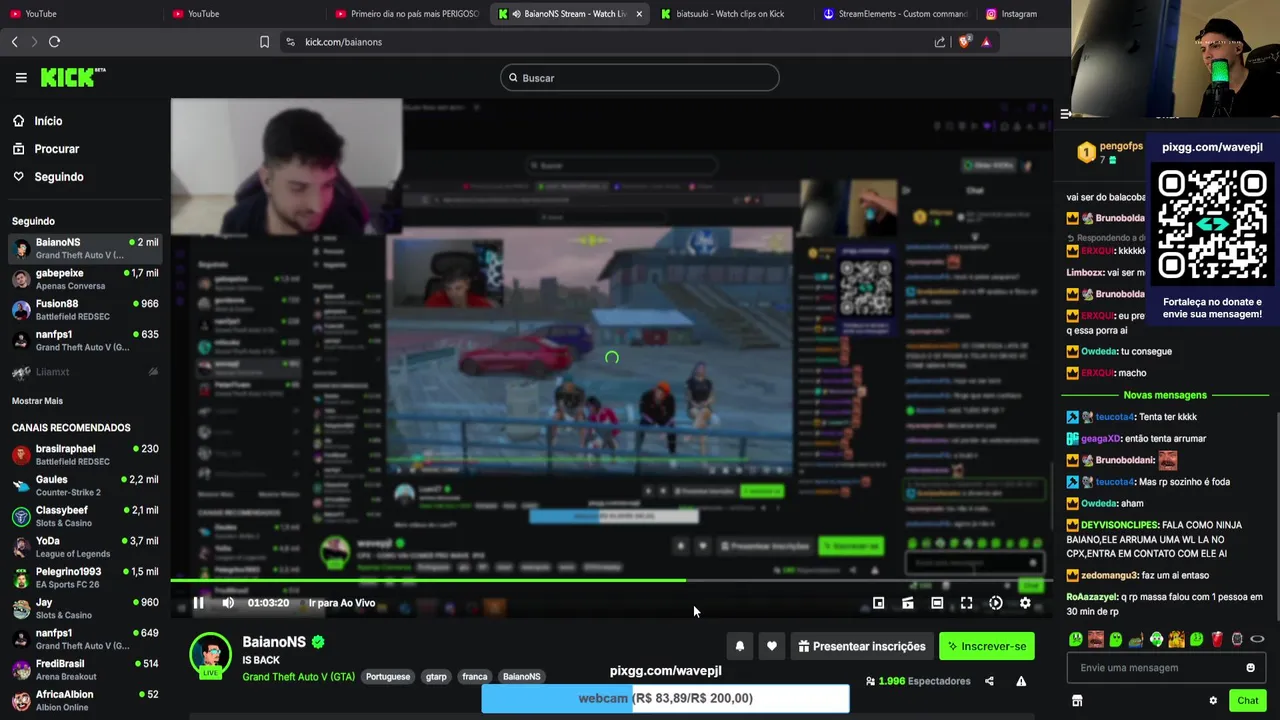Send message with the Chat button

coord(1248,700)
